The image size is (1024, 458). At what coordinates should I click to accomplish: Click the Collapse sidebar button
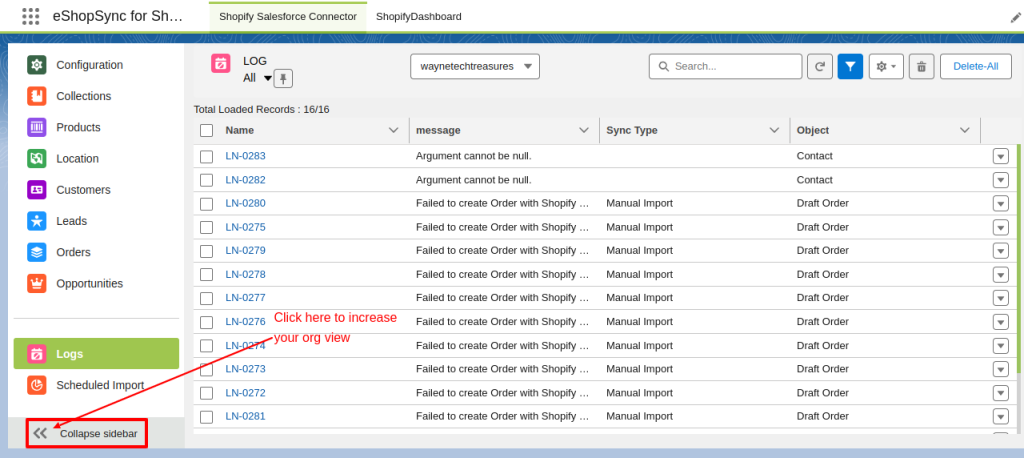(87, 433)
